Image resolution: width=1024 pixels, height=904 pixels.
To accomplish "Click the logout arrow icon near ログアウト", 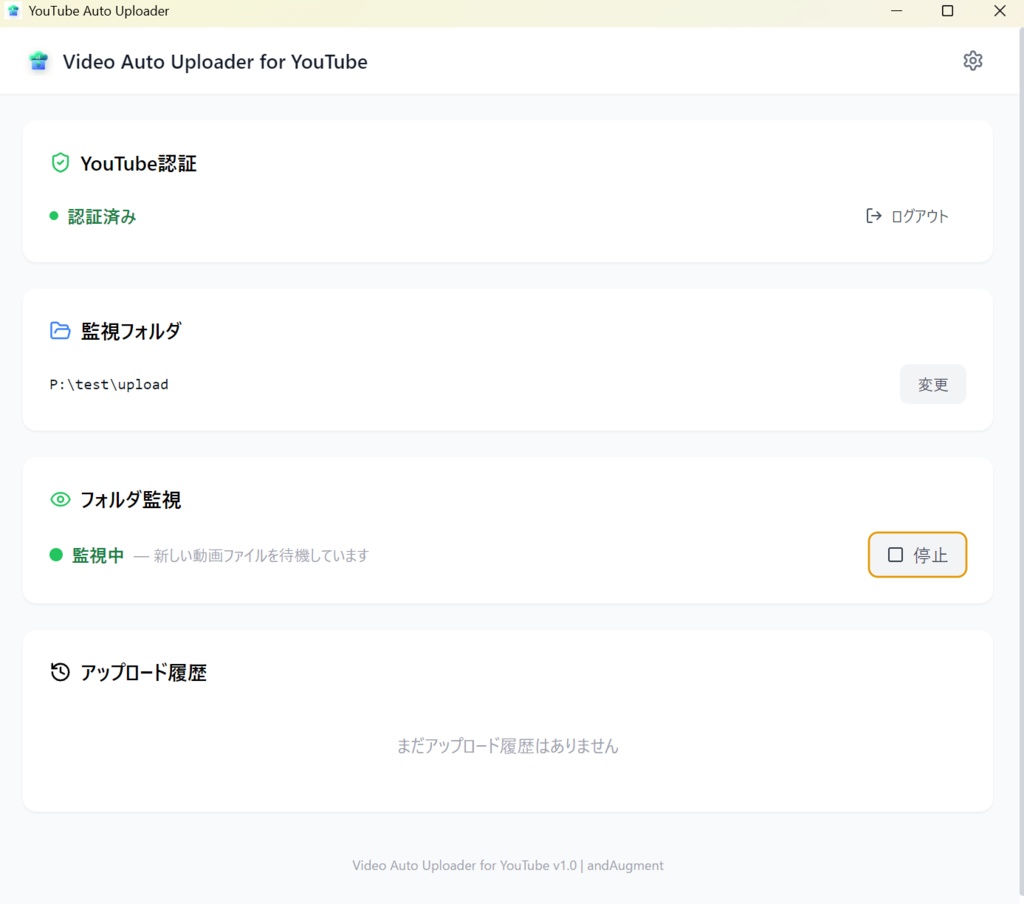I will (874, 215).
